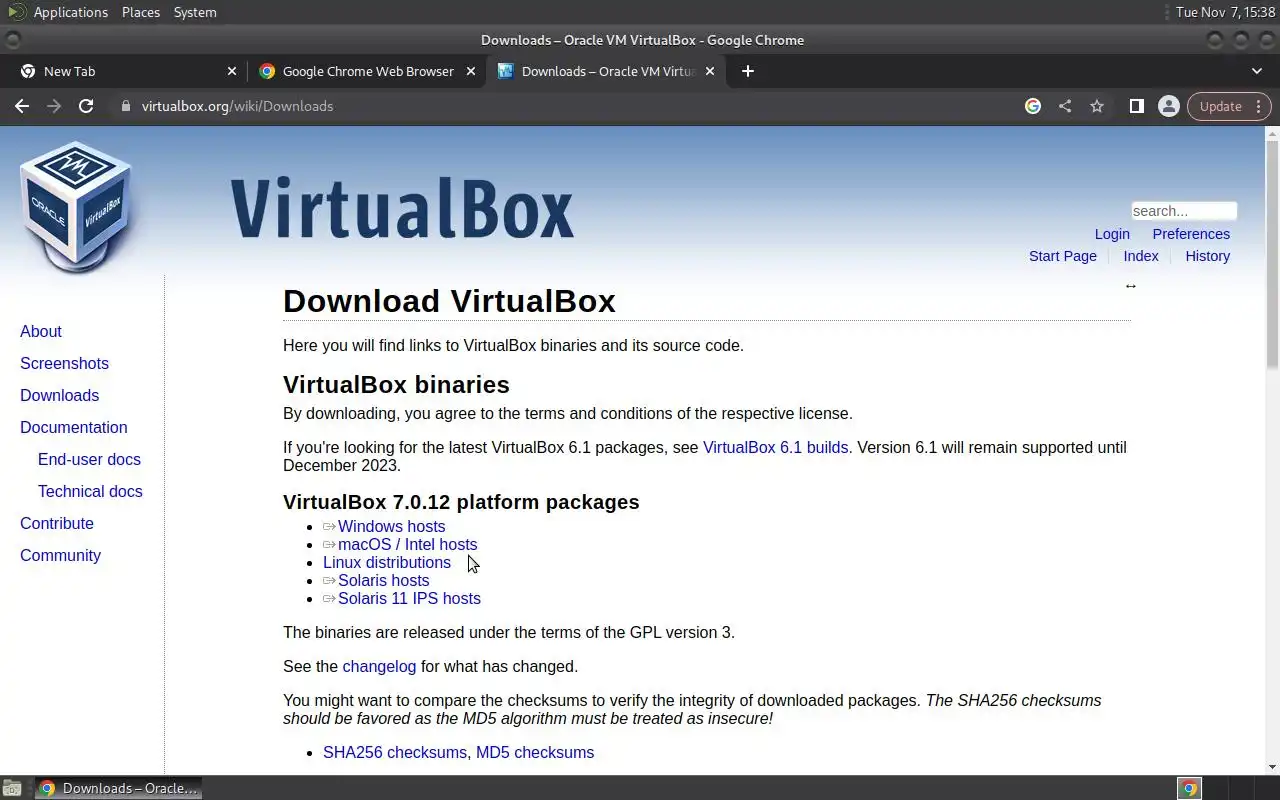Select the Downloads – Oracle VM VirtualBox tab
The width and height of the screenshot is (1280, 800).
(605, 71)
